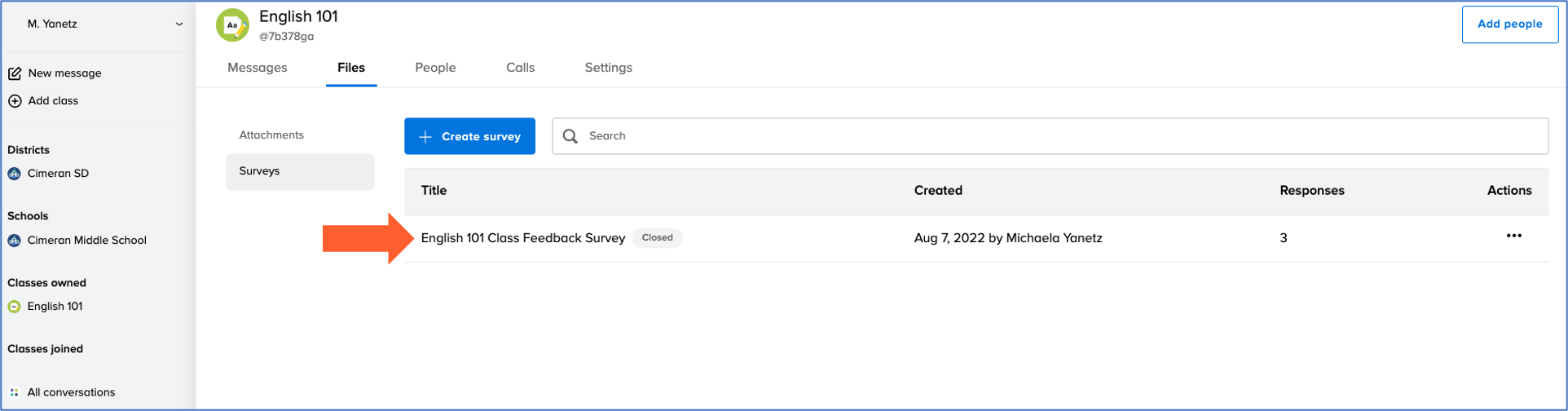The height and width of the screenshot is (411, 1568).
Task: Click the Add class plus icon
Action: [15, 101]
